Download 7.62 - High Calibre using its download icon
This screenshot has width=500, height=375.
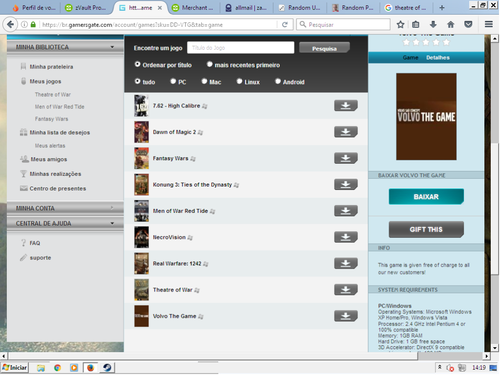coord(346,106)
